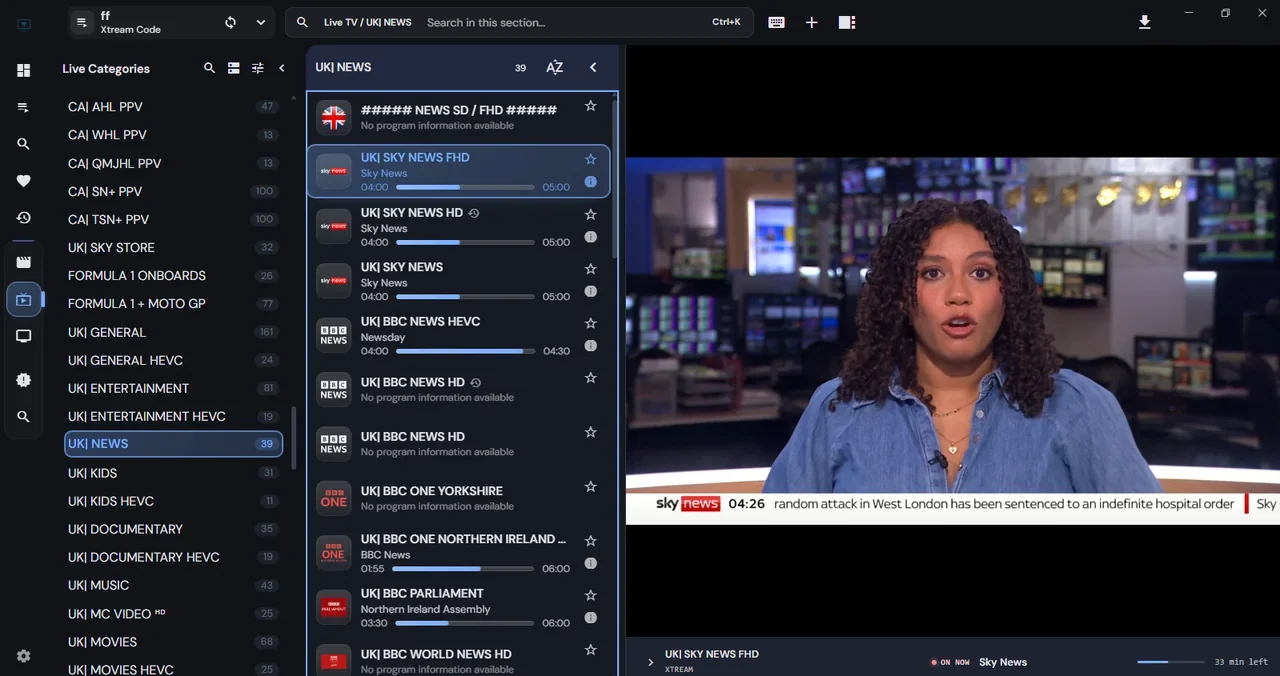Play UK| BBC ONE YORKSHIRE channel
Screen dimensions: 1280x676
(459, 498)
